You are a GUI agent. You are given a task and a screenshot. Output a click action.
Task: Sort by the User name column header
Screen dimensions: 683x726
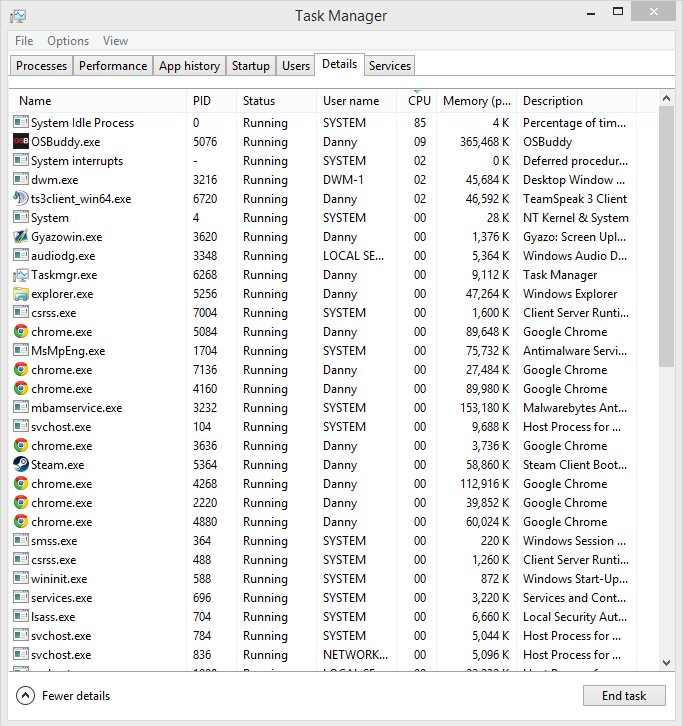pyautogui.click(x=357, y=101)
